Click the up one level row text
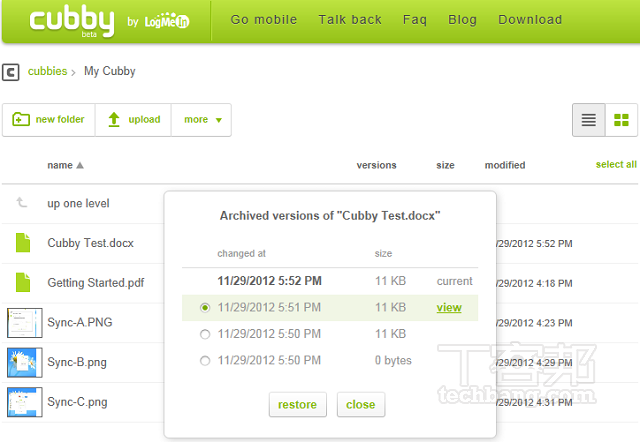The height and width of the screenshot is (442, 640). pos(78,203)
